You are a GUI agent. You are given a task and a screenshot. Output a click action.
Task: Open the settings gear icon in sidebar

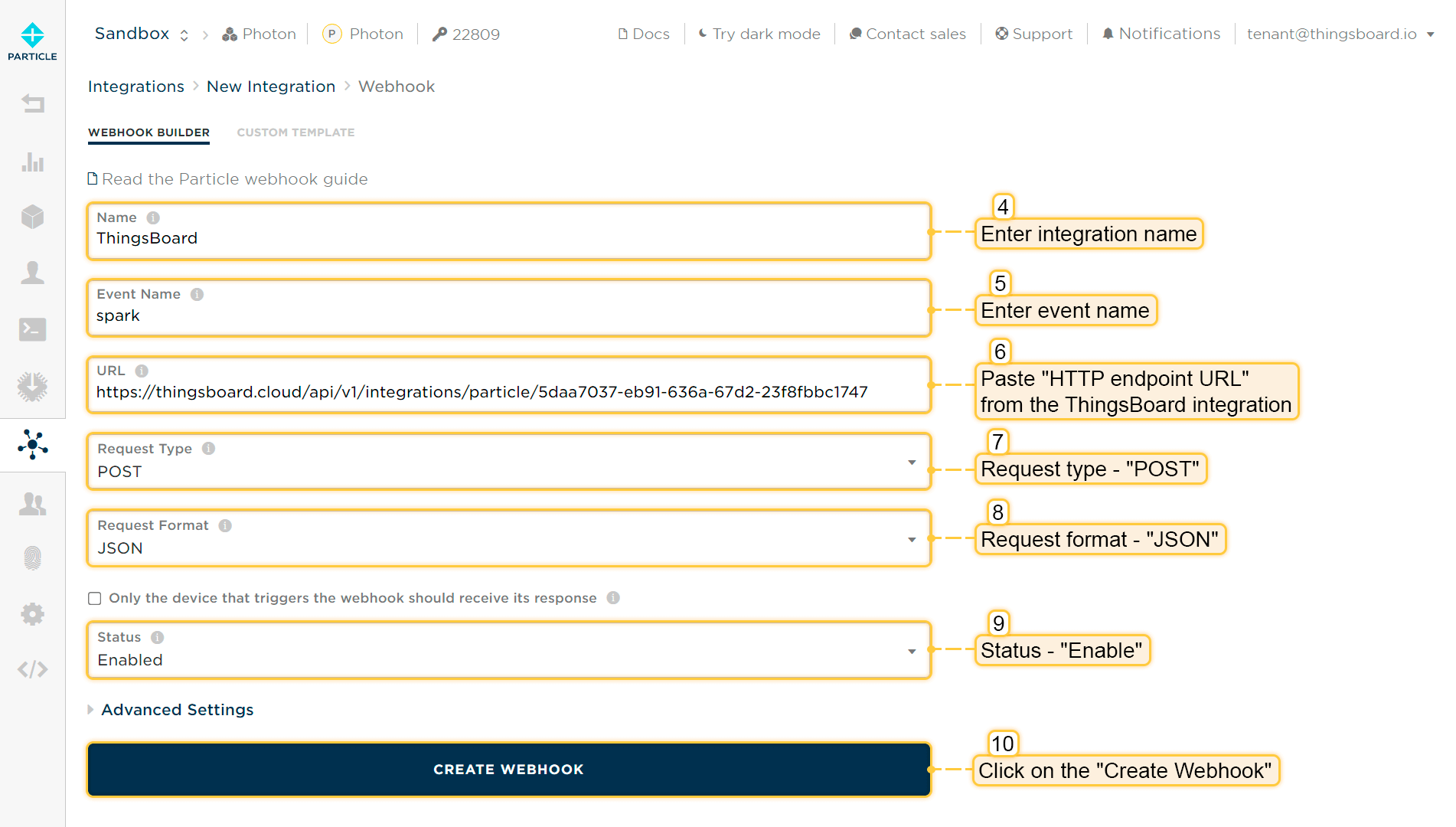click(x=32, y=614)
